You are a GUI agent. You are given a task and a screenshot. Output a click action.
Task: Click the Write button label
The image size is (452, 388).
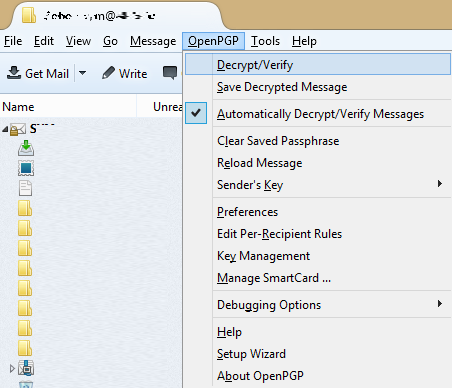[133, 73]
